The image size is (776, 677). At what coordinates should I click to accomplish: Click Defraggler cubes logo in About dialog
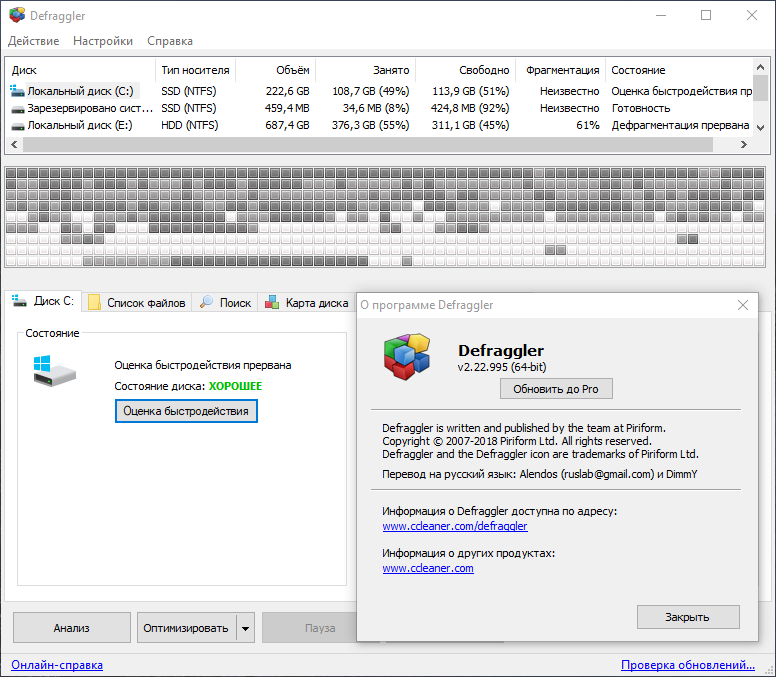point(407,356)
